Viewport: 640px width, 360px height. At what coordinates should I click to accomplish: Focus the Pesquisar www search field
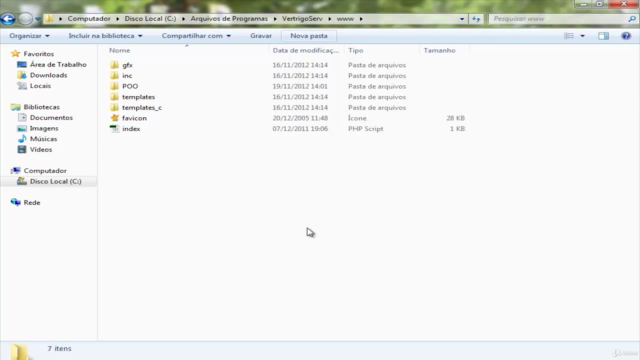click(558, 19)
